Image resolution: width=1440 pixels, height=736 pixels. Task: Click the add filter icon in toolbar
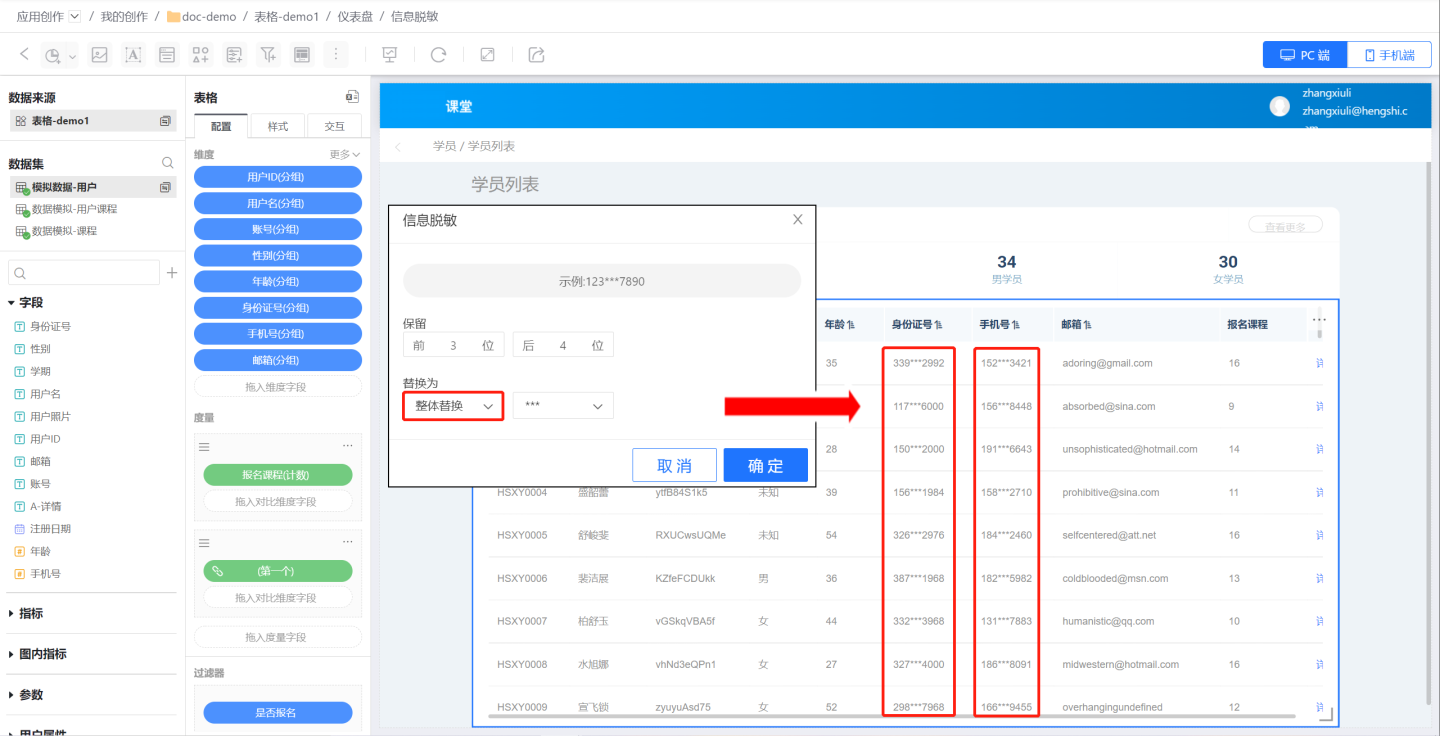coord(267,55)
